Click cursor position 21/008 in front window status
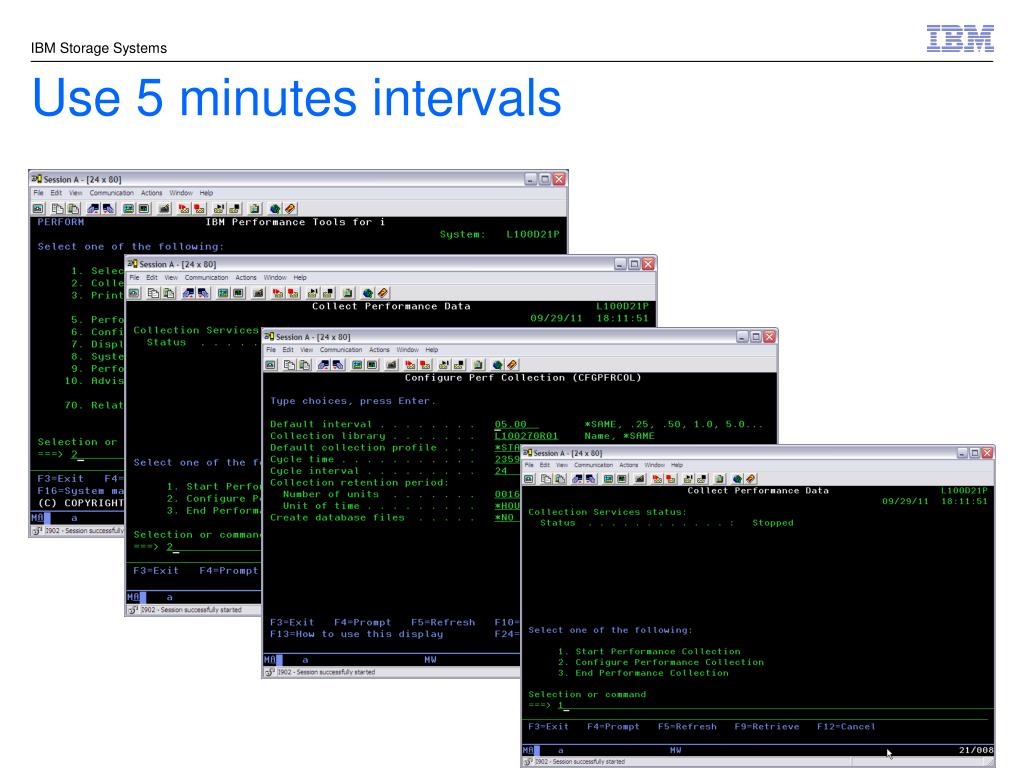The width and height of the screenshot is (1024, 768). tap(976, 750)
